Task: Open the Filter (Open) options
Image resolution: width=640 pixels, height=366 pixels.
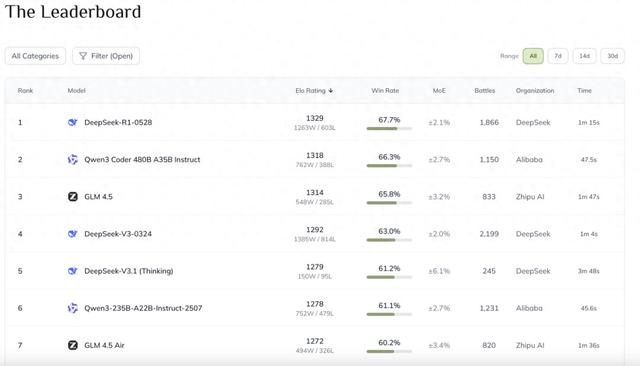Action: [106, 56]
